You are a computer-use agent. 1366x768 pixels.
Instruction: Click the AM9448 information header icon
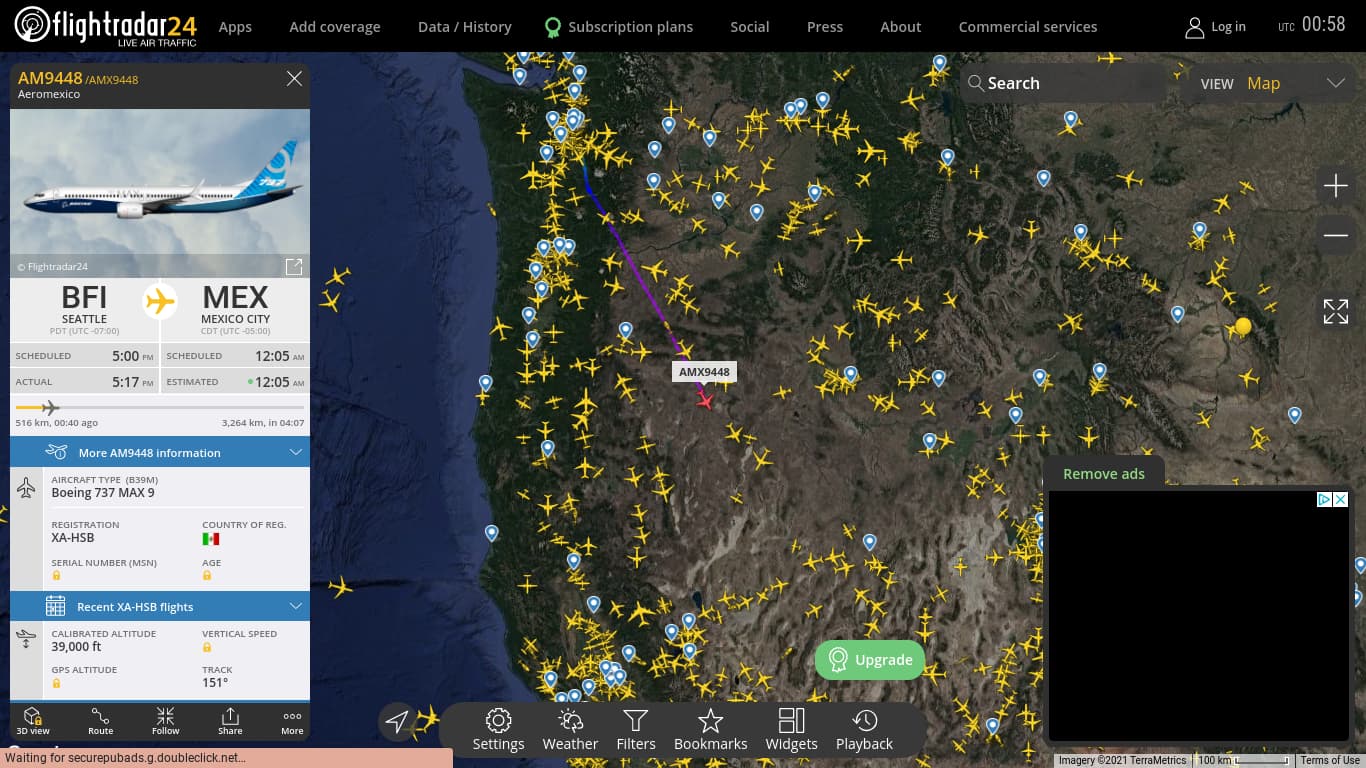[56, 452]
